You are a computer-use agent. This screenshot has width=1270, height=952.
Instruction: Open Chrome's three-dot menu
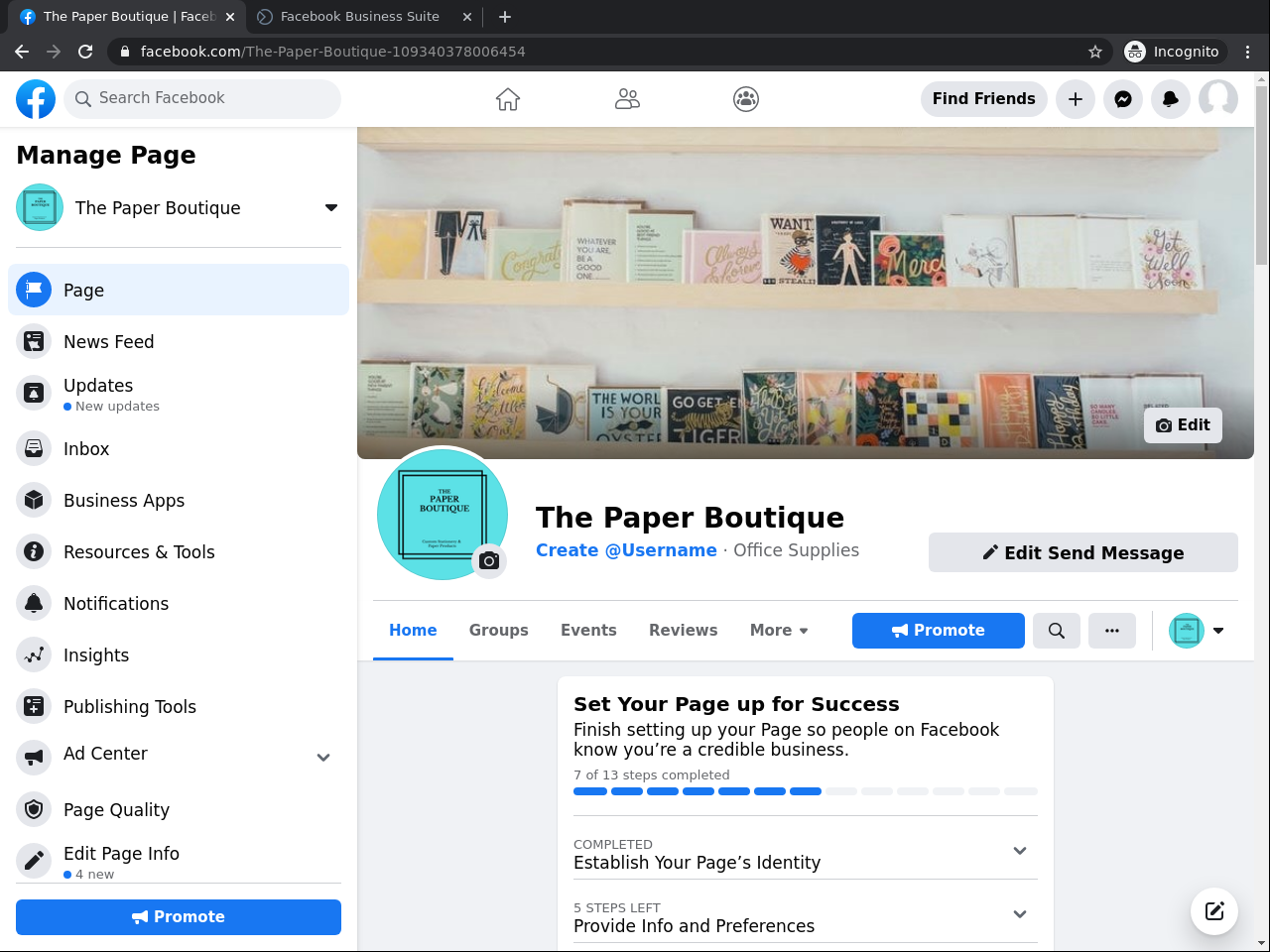1248,52
